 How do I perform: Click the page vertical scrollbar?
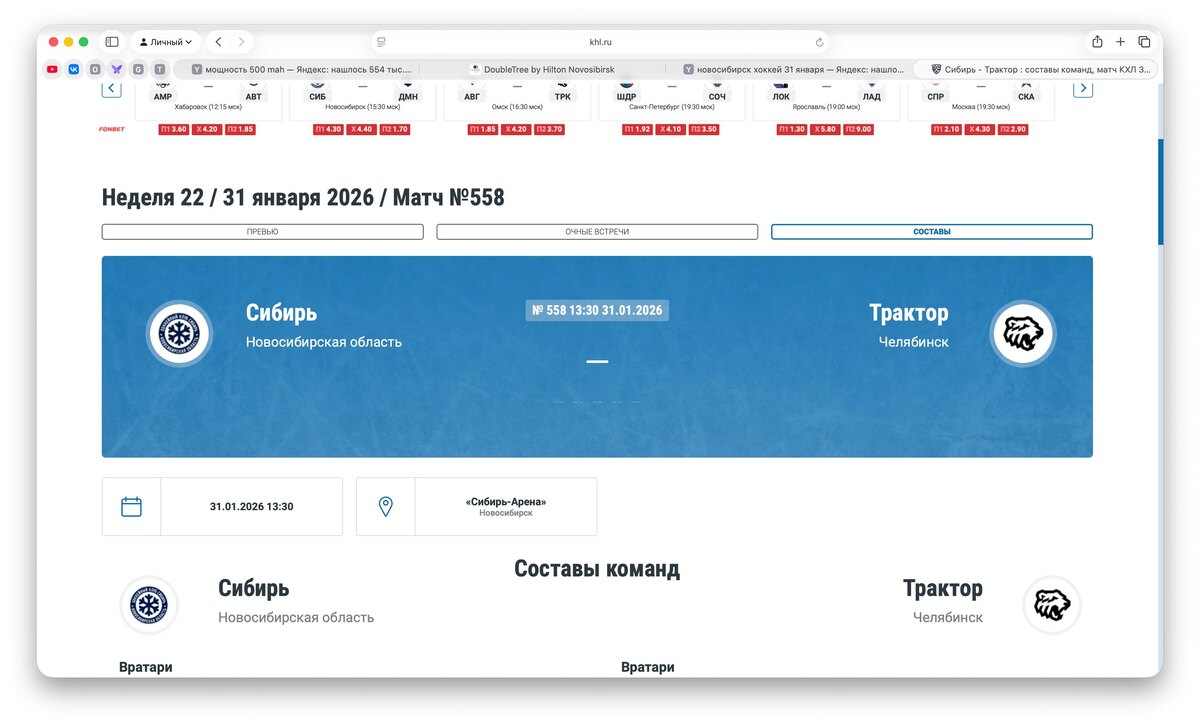tap(1160, 190)
